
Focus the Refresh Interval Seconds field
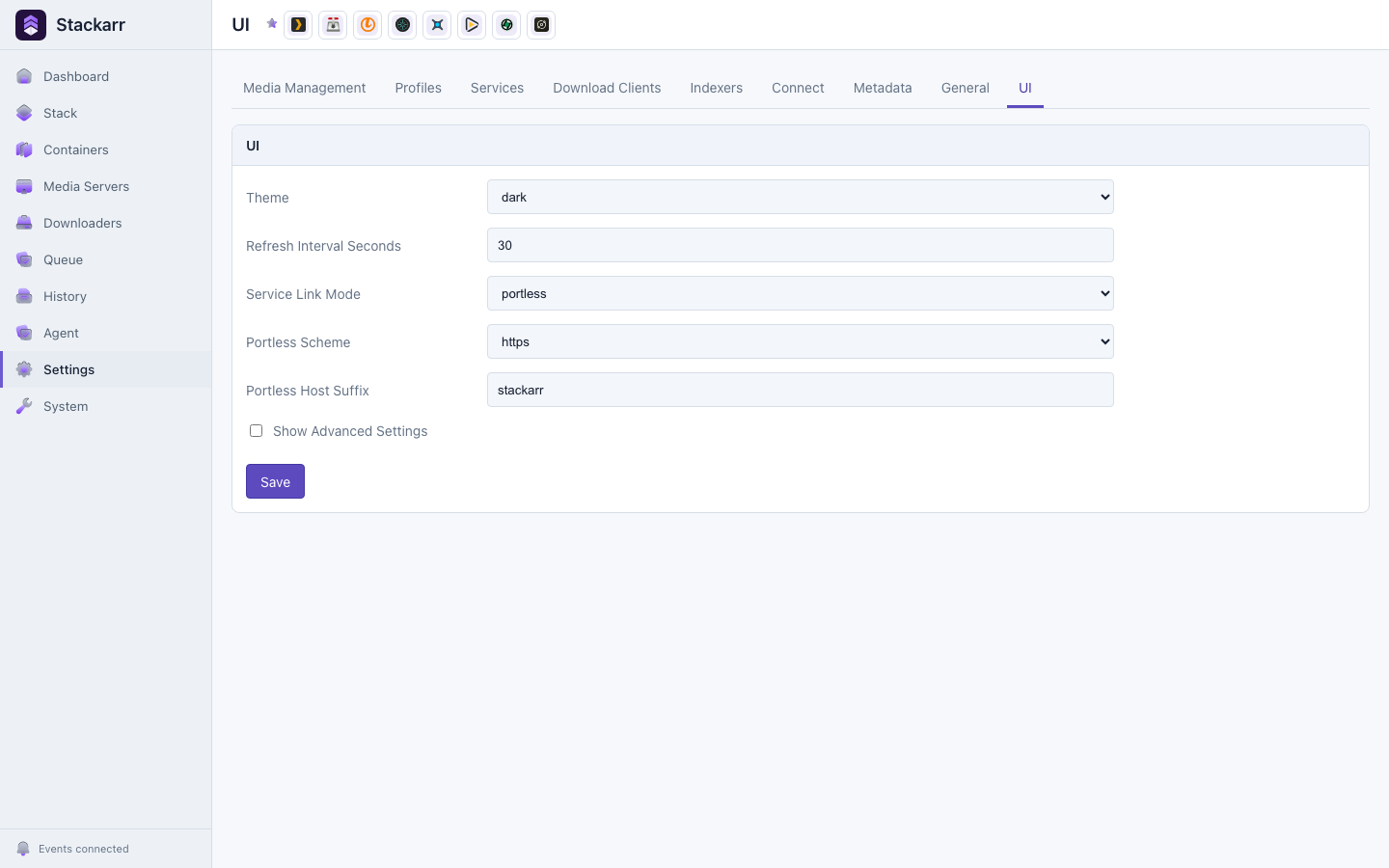801,245
